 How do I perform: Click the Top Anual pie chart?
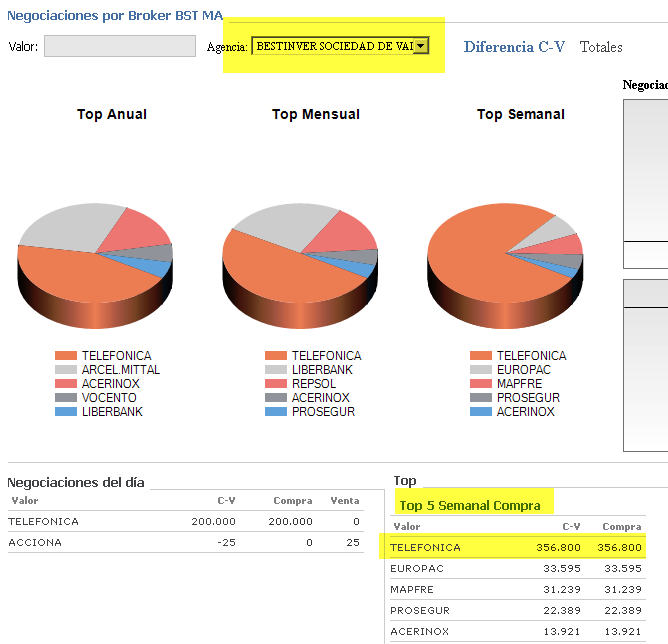click(95, 265)
